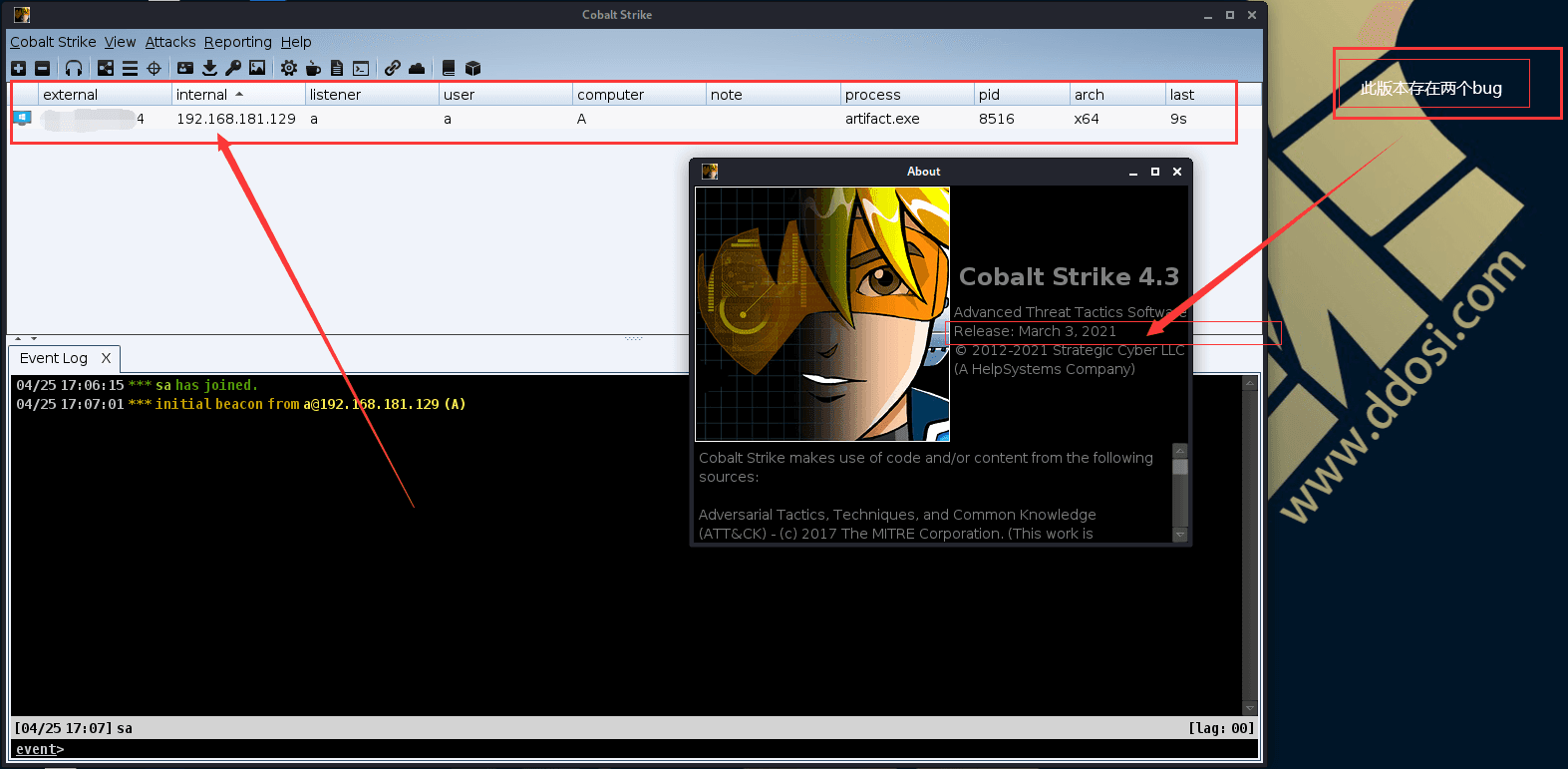Image resolution: width=1568 pixels, height=769 pixels.
Task: Click the About dialog character artwork
Action: click(822, 314)
